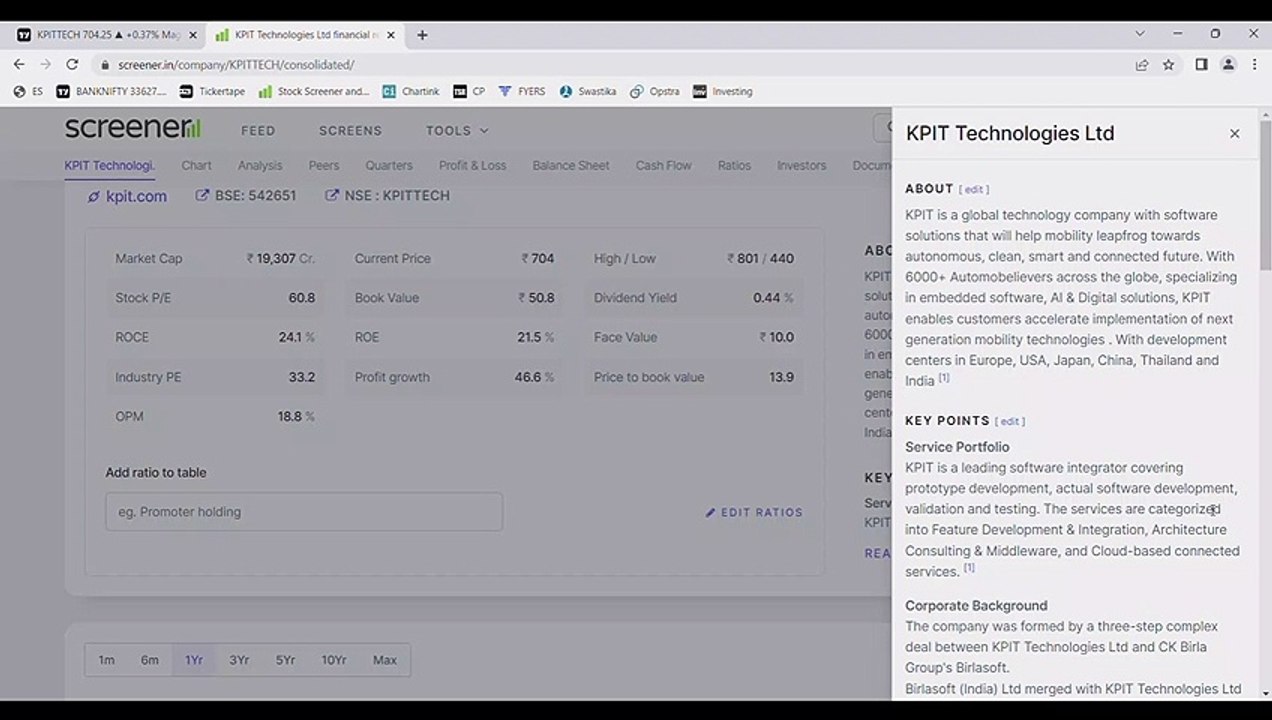Open reference [1] after connected services
The width and height of the screenshot is (1272, 720).
click(969, 567)
